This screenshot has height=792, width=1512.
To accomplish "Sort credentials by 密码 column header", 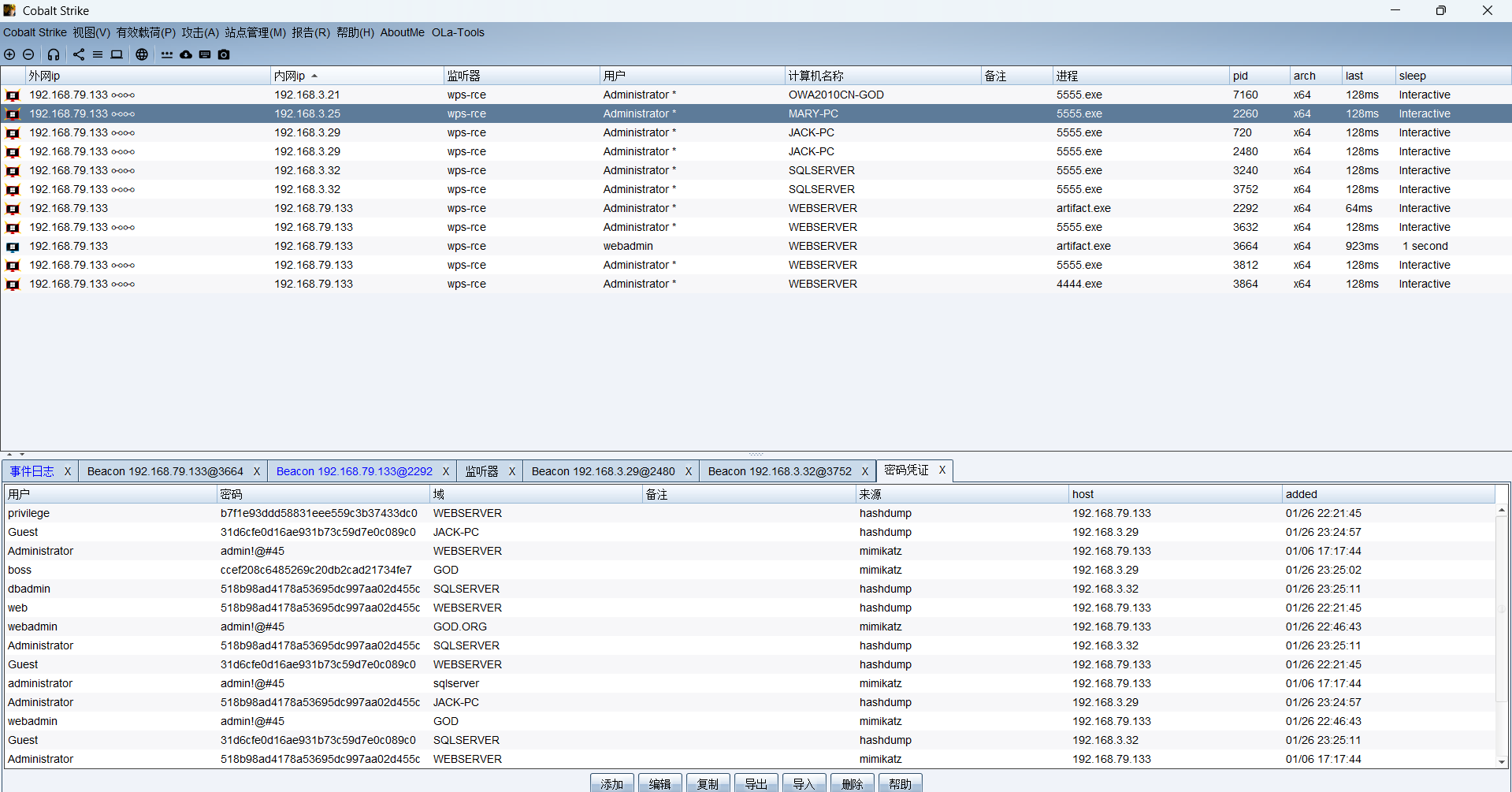I will coord(323,494).
